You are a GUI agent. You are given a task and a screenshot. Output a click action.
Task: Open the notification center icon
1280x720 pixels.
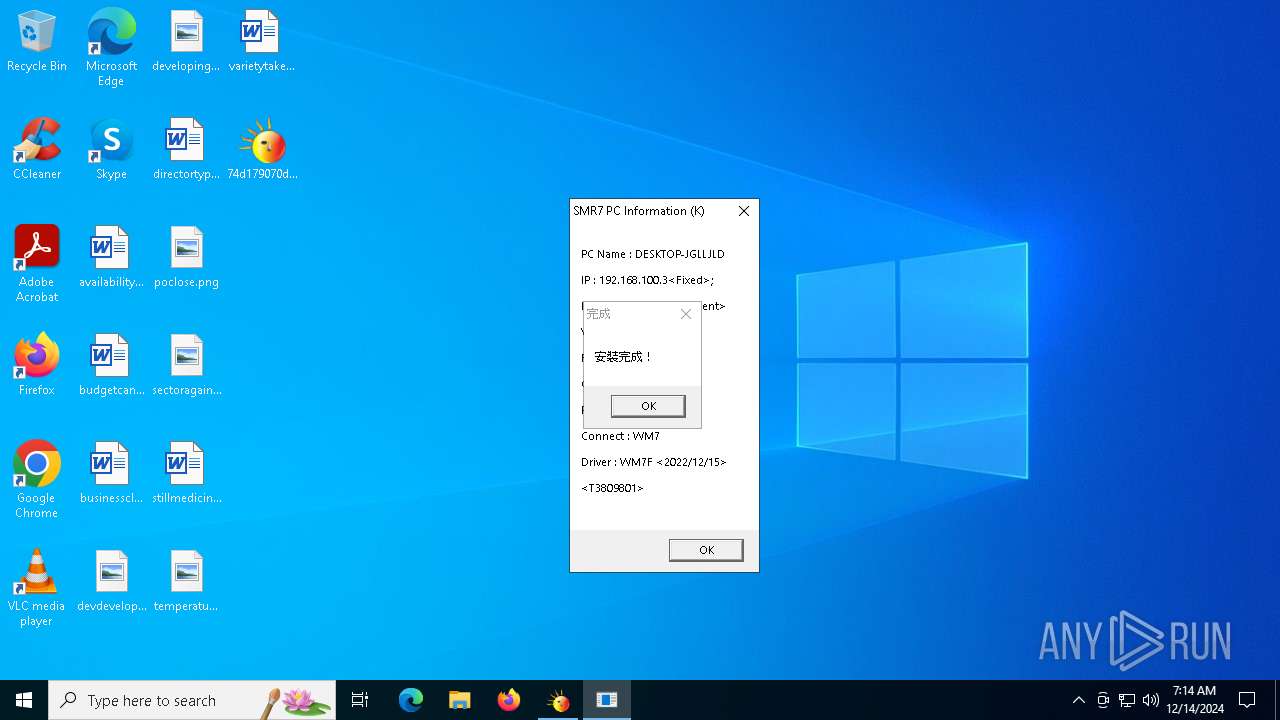(x=1247, y=700)
